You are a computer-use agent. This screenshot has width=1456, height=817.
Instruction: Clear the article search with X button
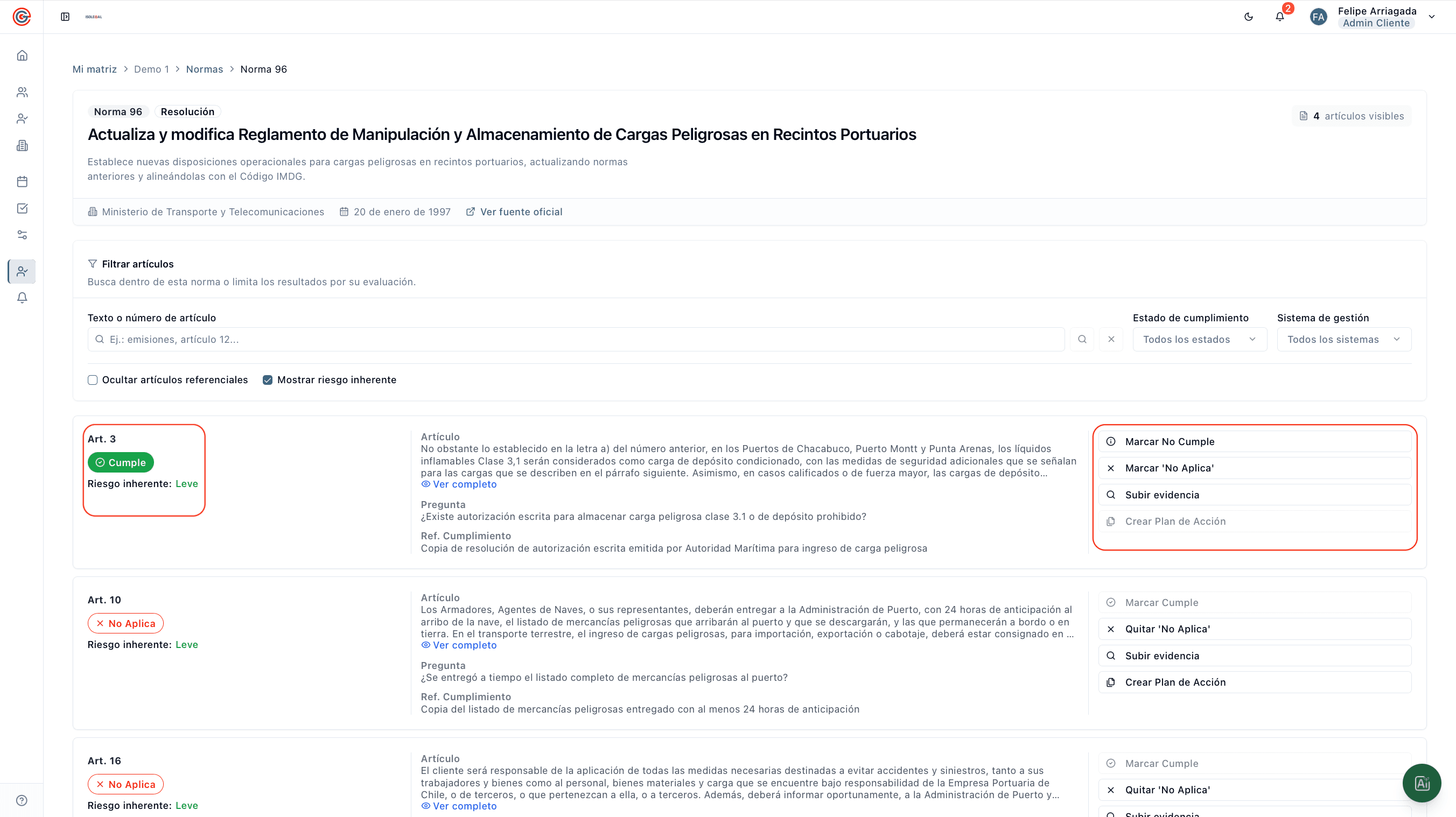[1111, 339]
